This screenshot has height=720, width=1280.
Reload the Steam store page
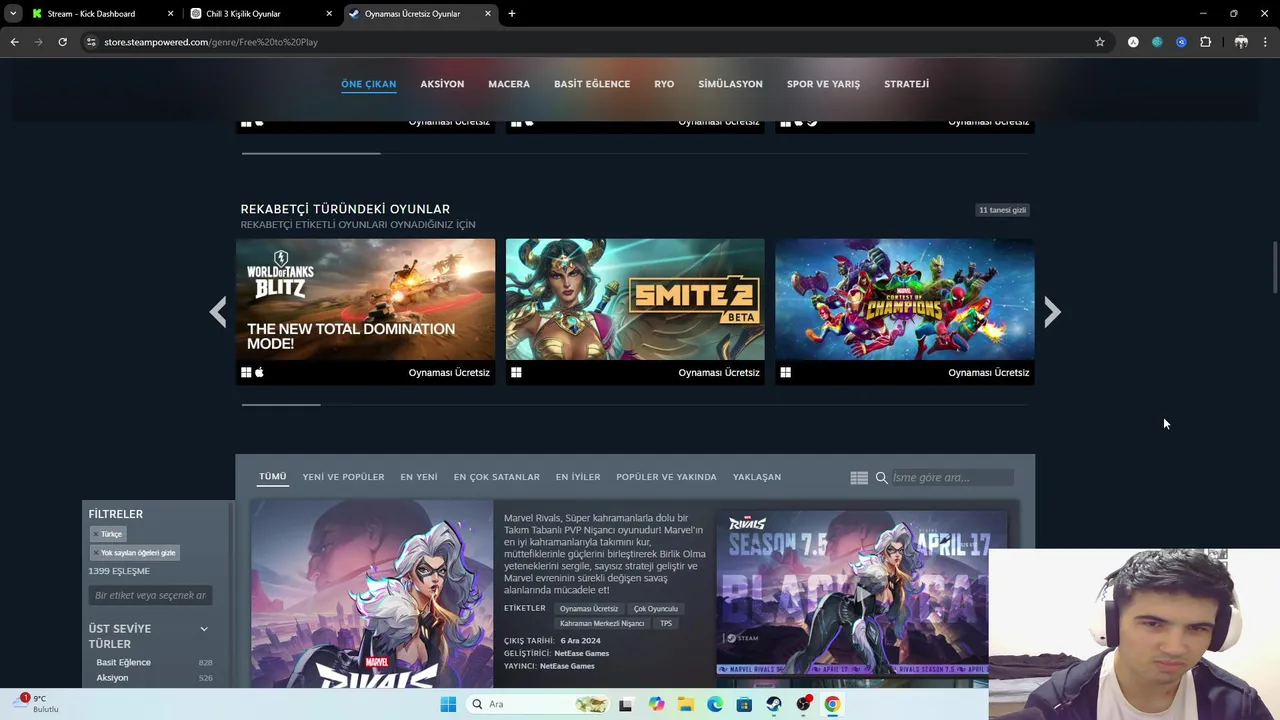point(62,42)
